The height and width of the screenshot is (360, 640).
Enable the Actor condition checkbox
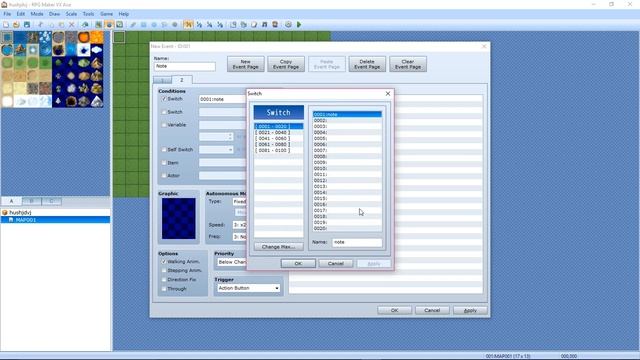pos(164,176)
